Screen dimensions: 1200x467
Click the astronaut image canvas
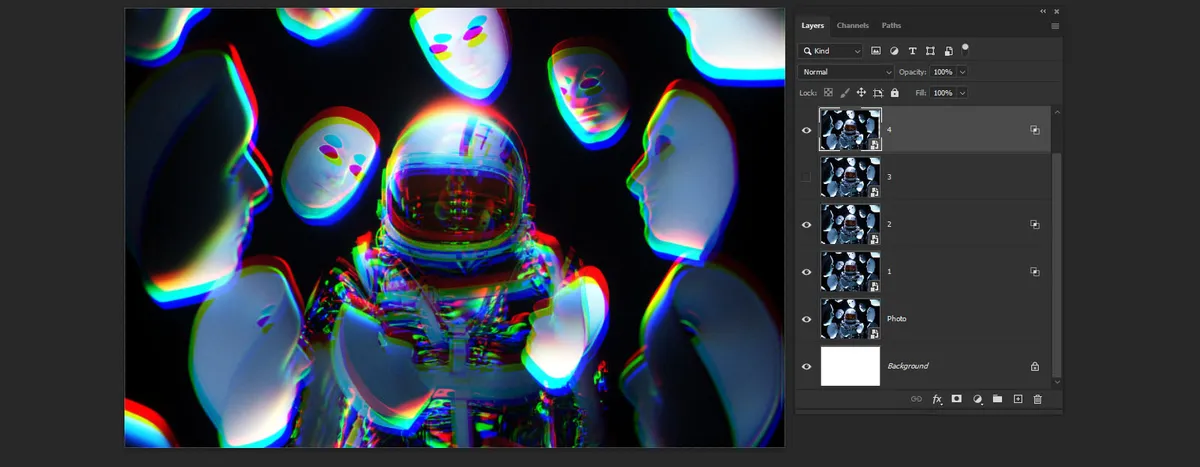pos(454,228)
